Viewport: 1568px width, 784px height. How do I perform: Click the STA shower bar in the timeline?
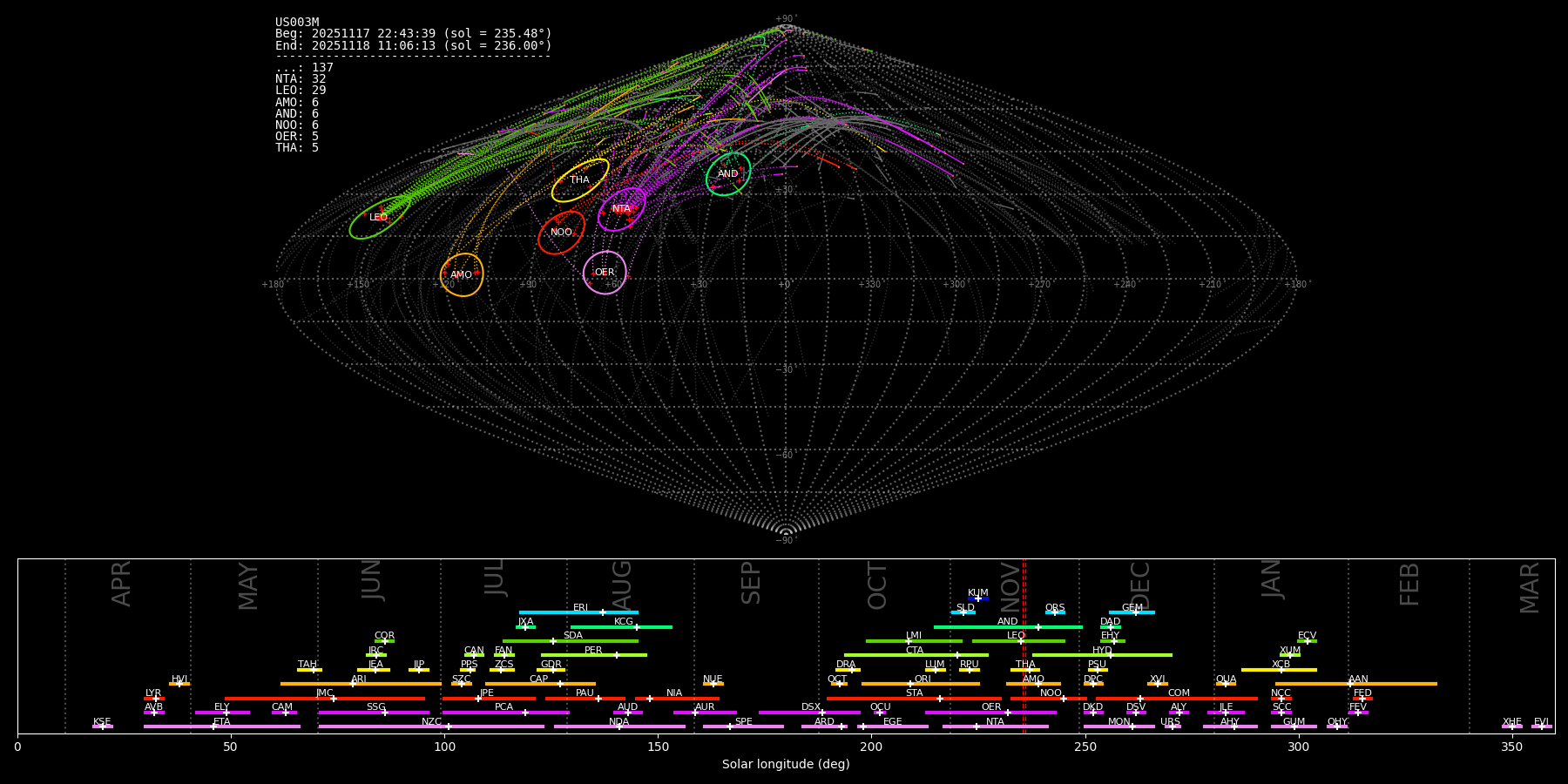point(914,699)
